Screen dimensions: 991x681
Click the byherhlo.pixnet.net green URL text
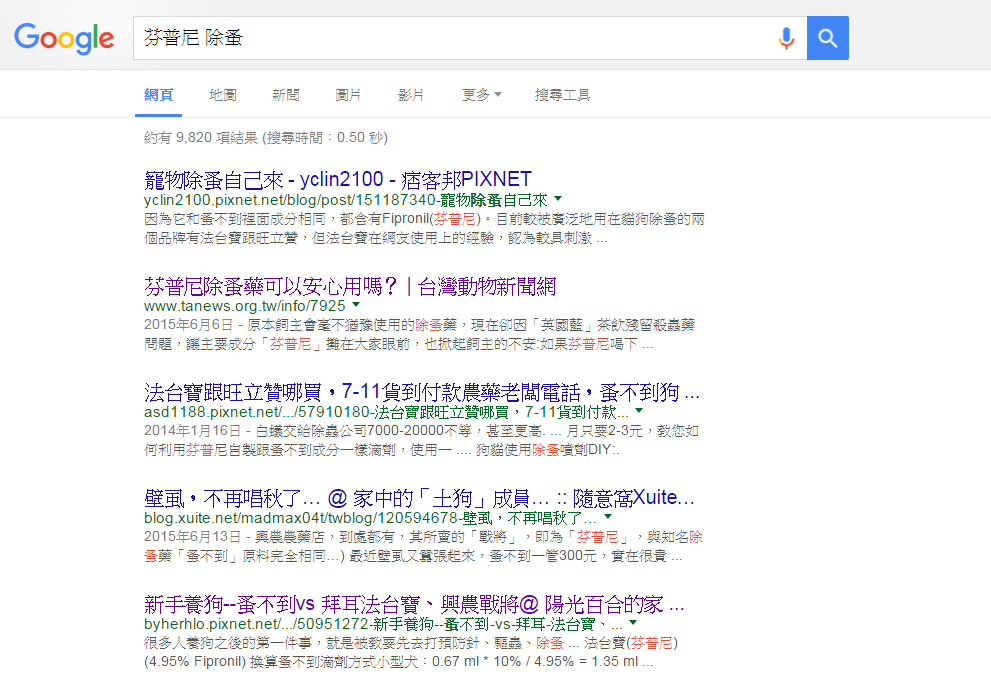pyautogui.click(x=384, y=624)
